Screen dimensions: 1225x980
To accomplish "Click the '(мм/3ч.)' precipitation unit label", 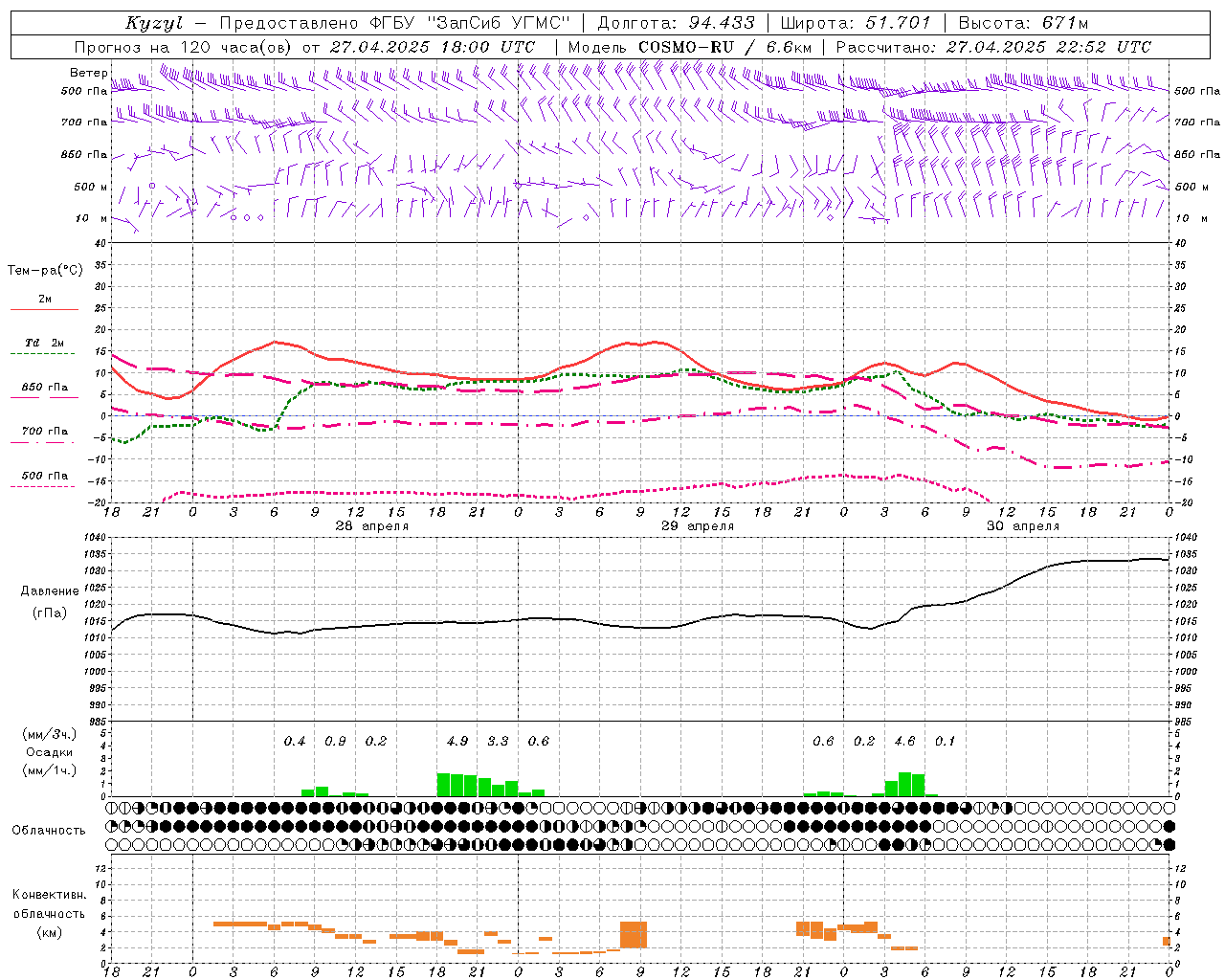I will point(49,735).
